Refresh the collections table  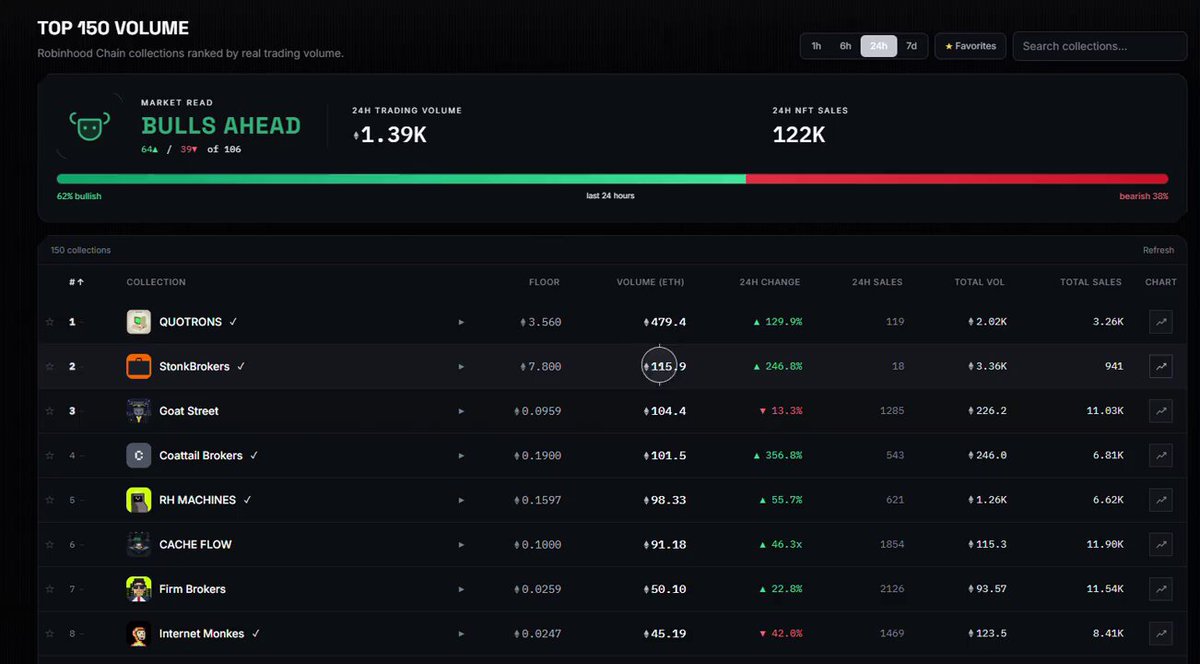(x=1158, y=250)
